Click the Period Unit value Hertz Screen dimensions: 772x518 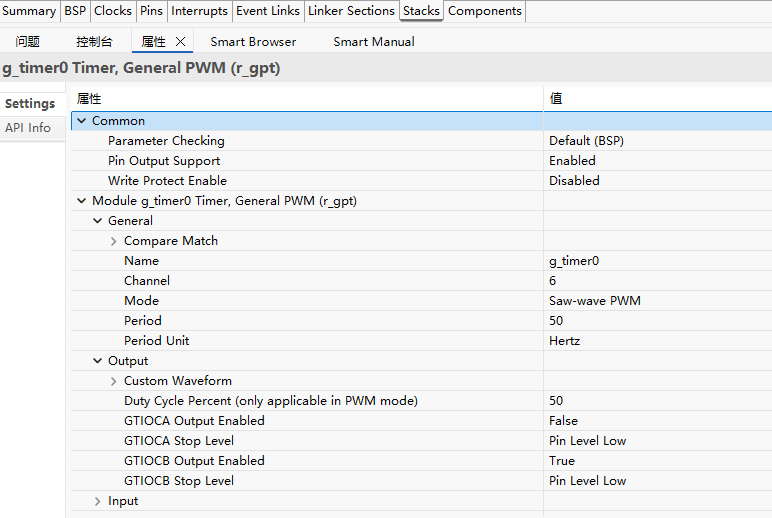(564, 341)
